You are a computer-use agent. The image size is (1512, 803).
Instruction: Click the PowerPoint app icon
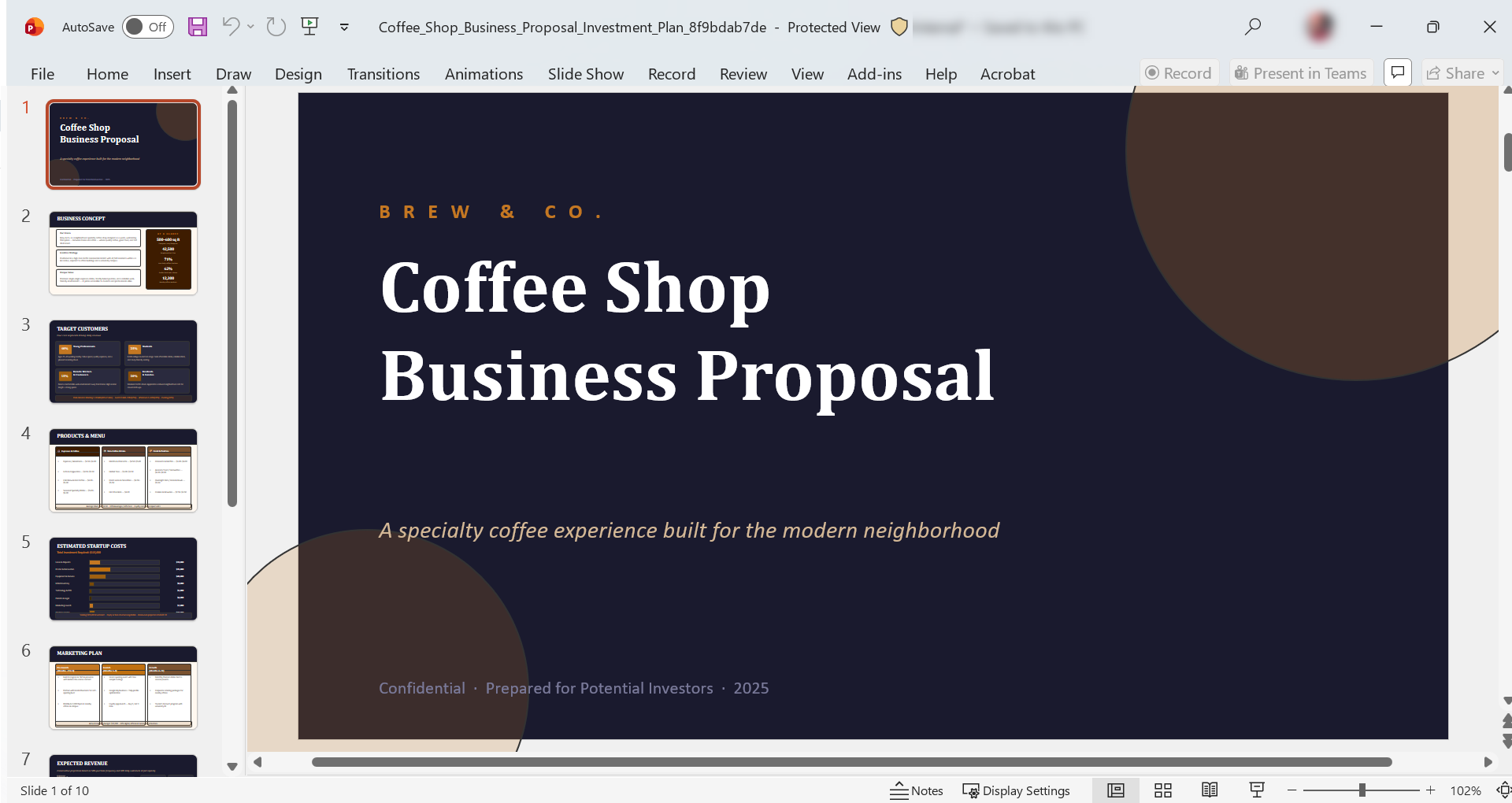[34, 27]
